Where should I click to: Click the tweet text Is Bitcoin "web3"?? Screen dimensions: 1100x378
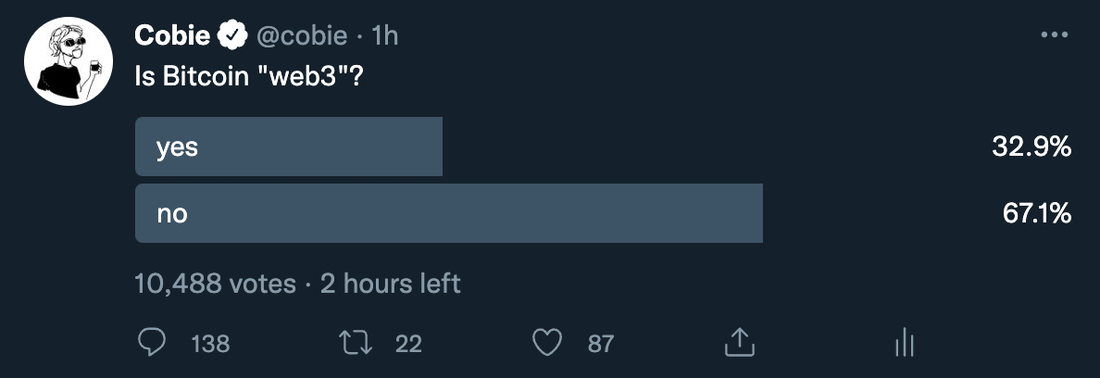coord(249,76)
